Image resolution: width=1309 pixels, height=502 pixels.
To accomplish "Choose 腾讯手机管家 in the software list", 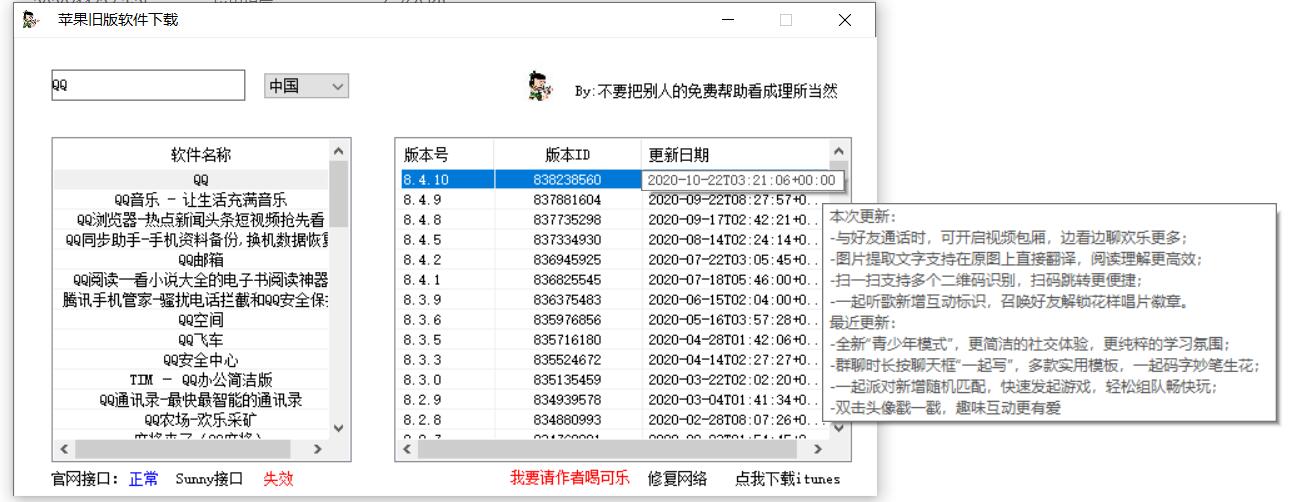I will (x=191, y=299).
